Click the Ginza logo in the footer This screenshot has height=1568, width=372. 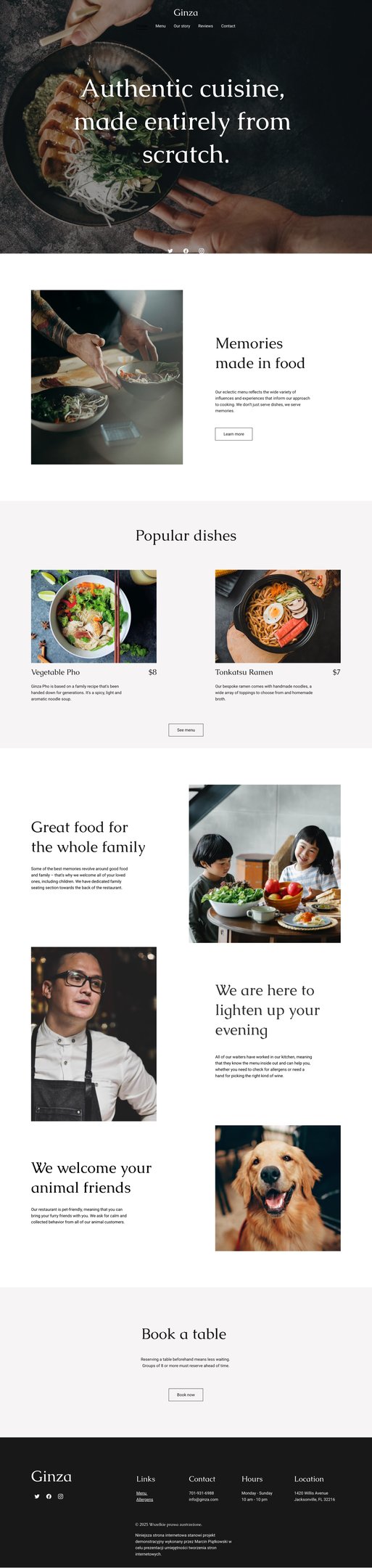(x=51, y=1477)
